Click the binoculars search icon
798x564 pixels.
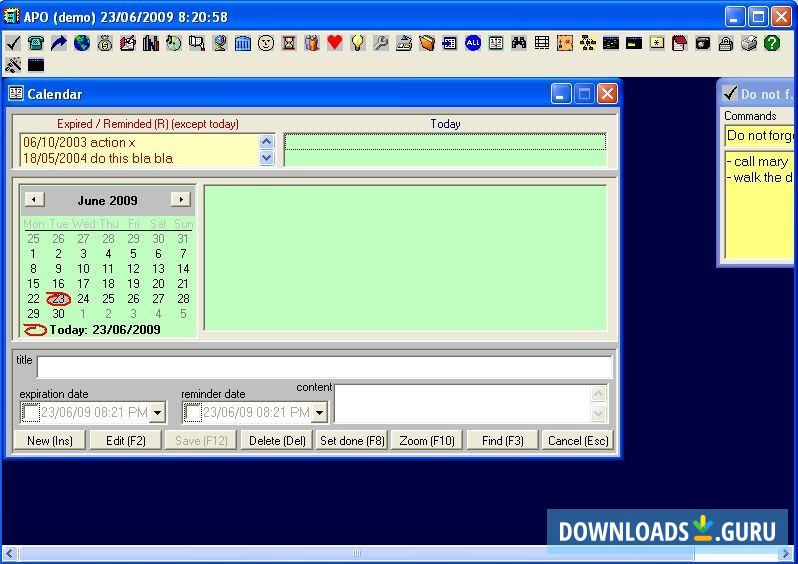519,43
